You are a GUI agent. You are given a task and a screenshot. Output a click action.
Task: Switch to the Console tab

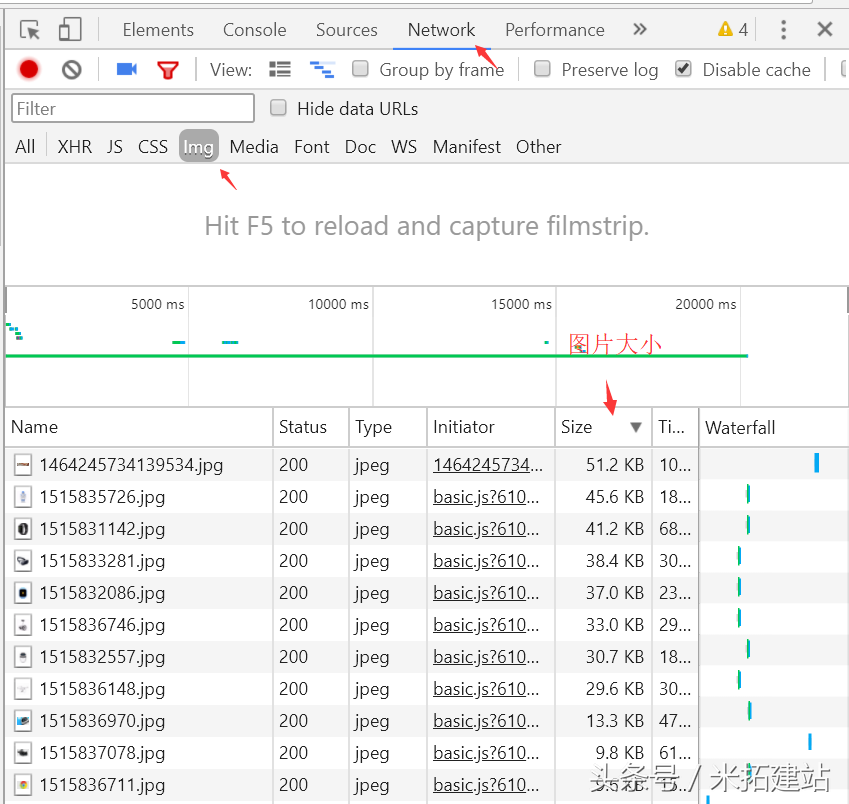tap(254, 30)
